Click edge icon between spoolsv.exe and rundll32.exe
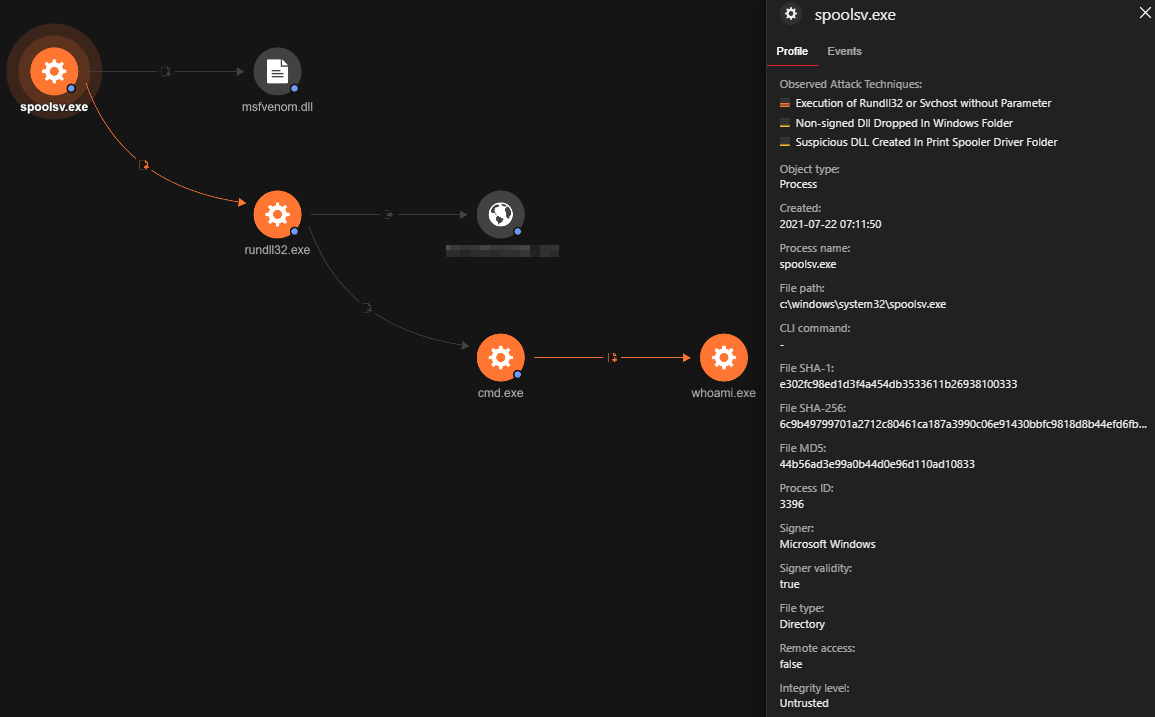This screenshot has width=1155, height=717. click(144, 165)
